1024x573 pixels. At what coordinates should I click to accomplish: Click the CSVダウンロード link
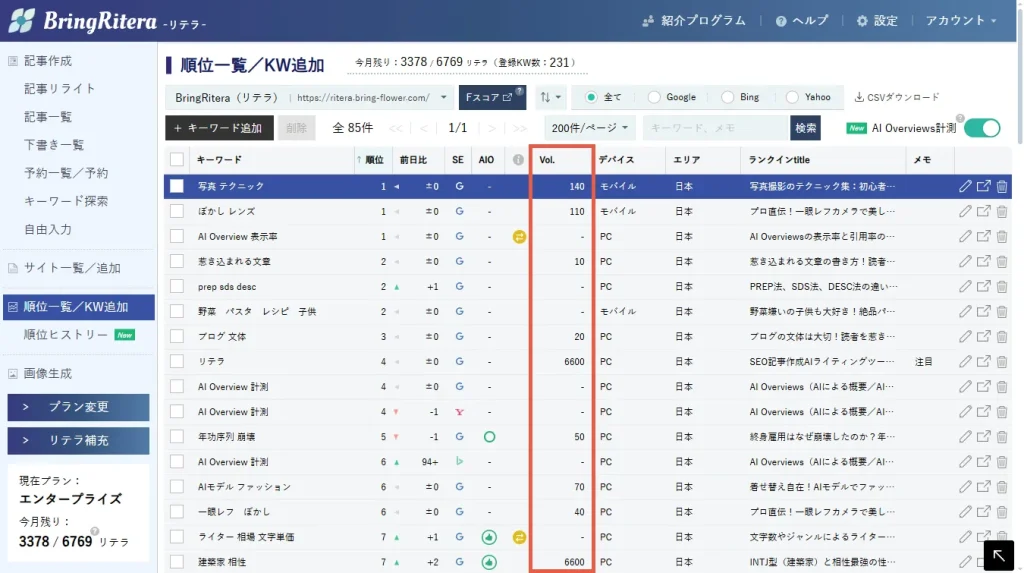[x=897, y=97]
